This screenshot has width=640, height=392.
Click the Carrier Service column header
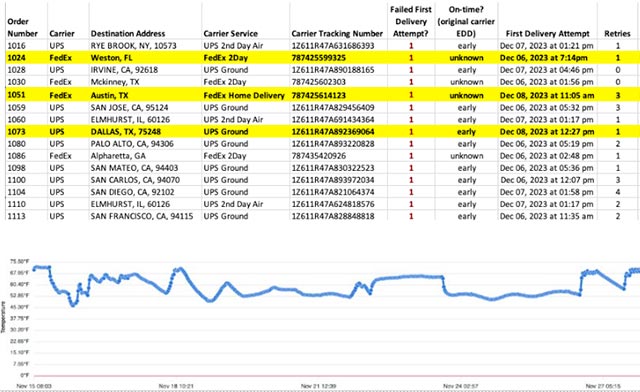pos(231,33)
